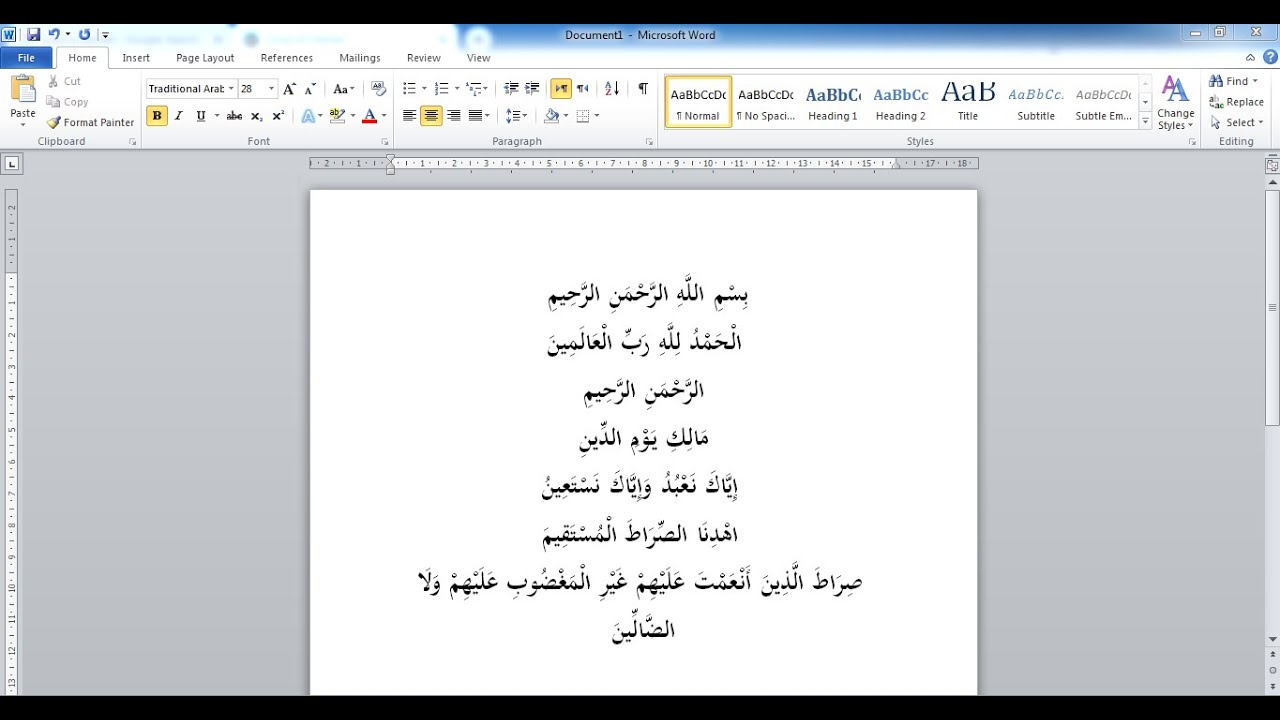This screenshot has width=1280, height=720.
Task: Open the Change Styles menu
Action: coord(1176,103)
